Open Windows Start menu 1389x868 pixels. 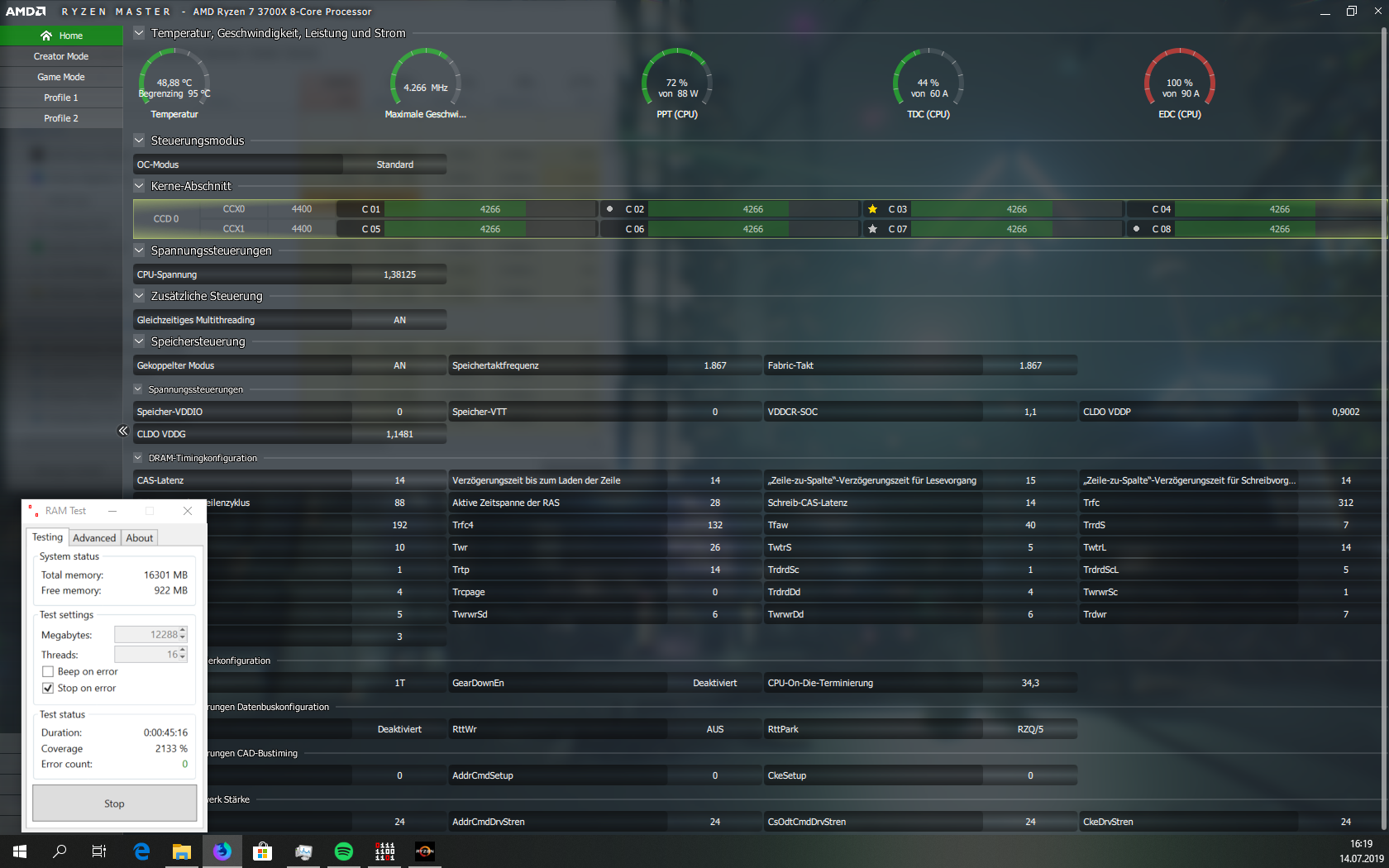coord(20,851)
